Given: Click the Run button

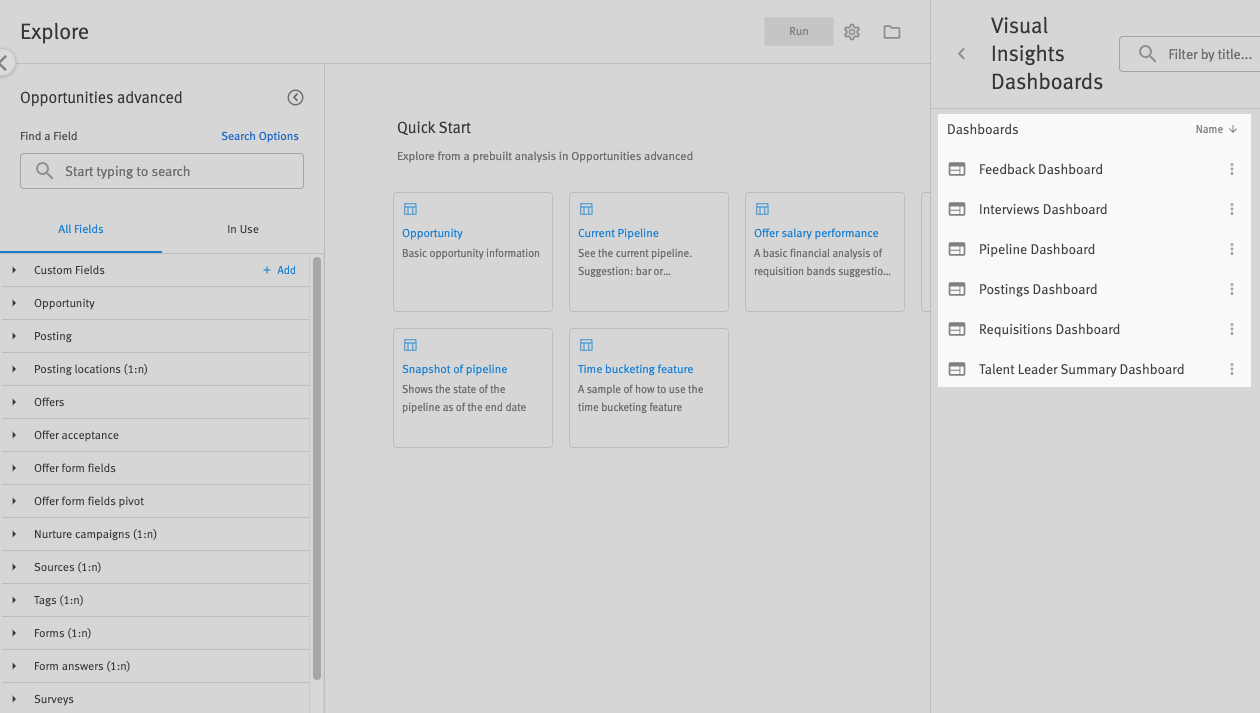Looking at the screenshot, I should 798,31.
